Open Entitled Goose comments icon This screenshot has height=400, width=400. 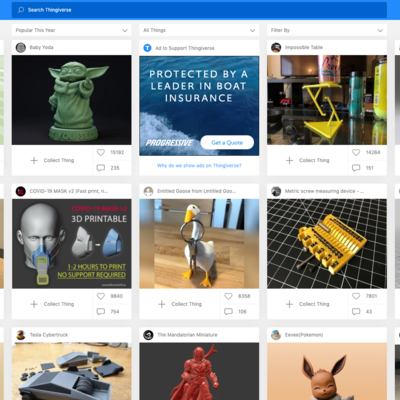pos(228,312)
